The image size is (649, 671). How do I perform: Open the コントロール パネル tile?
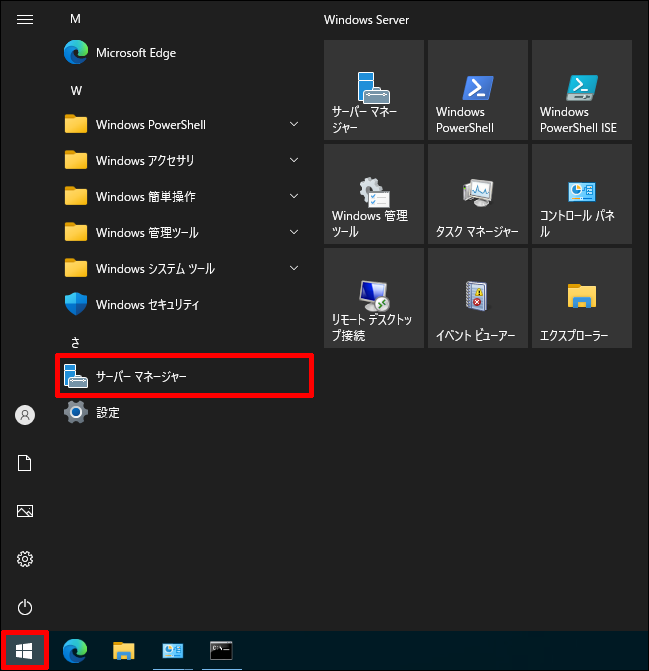click(x=582, y=194)
